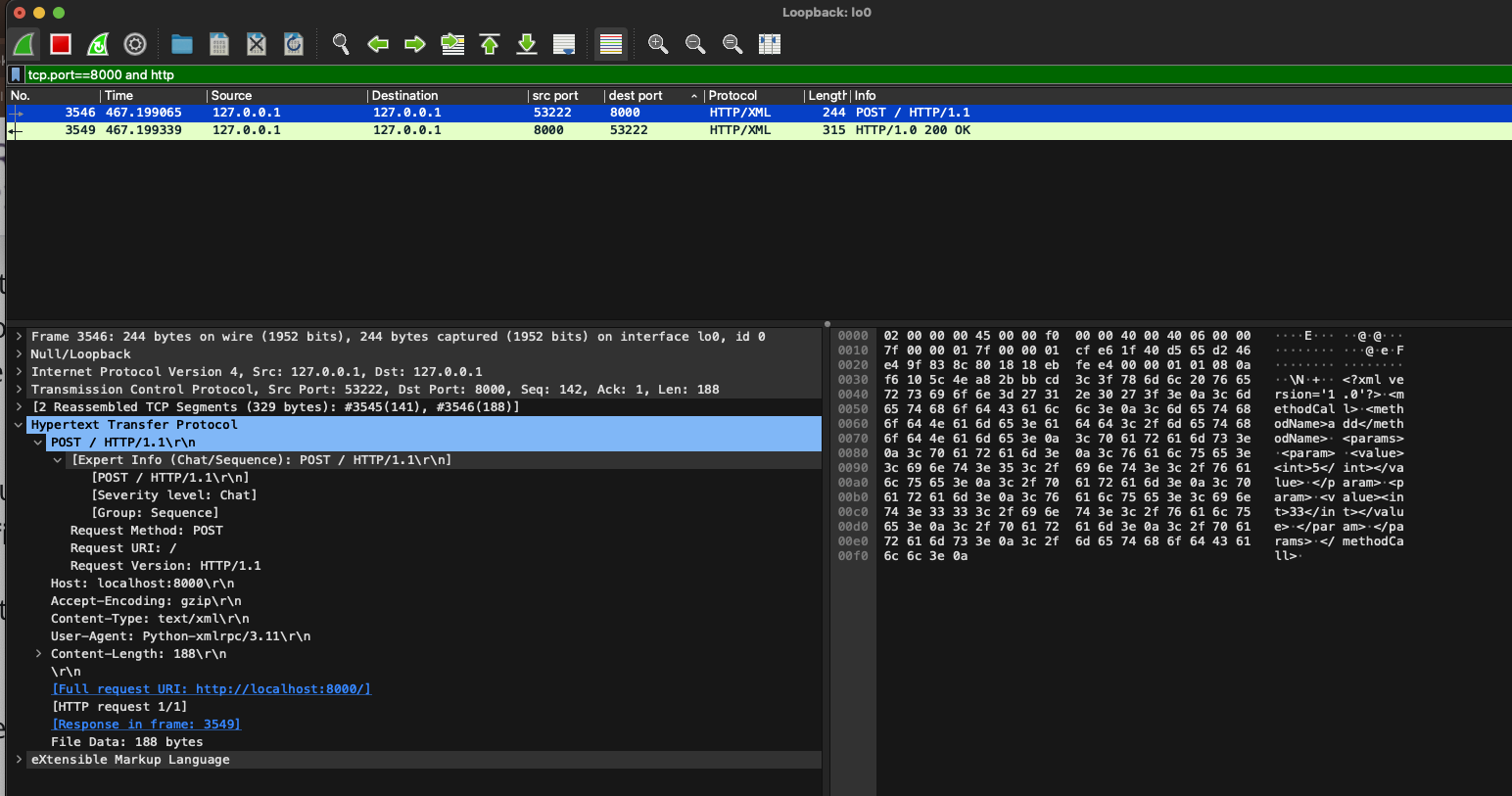Save the captured packets
1512x796 pixels.
point(218,44)
